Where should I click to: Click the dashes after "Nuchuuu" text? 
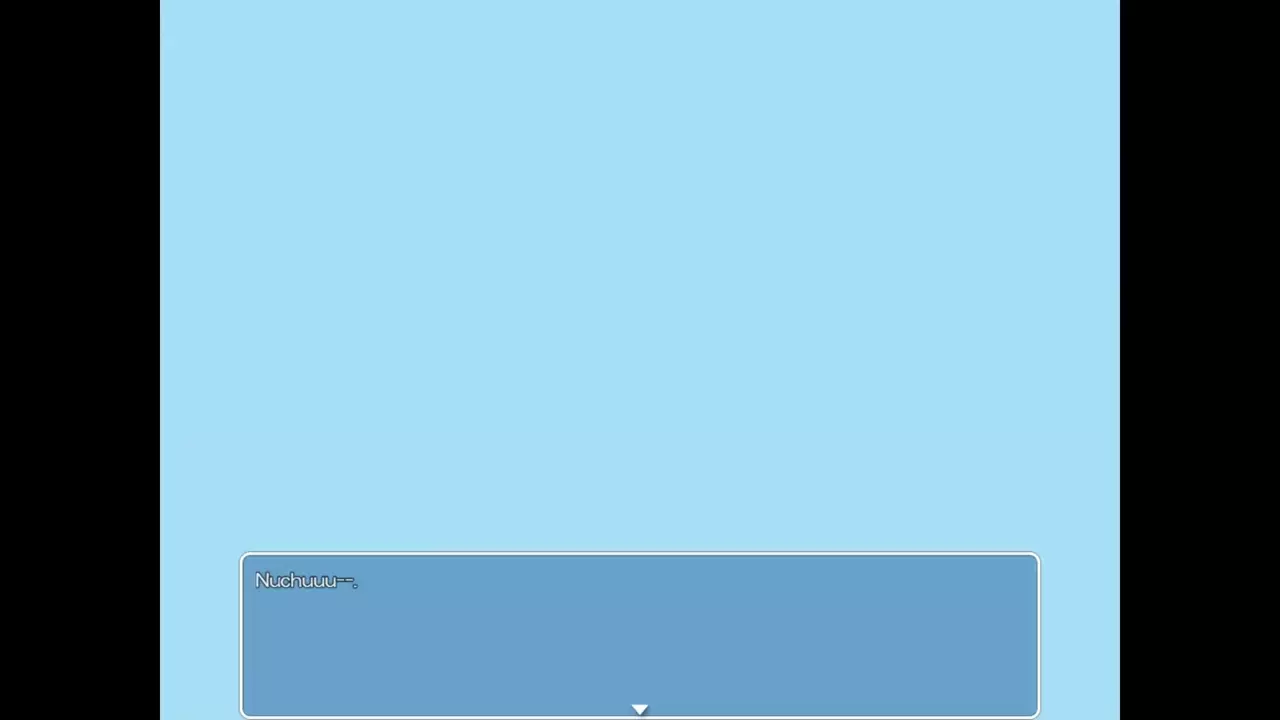(x=346, y=581)
